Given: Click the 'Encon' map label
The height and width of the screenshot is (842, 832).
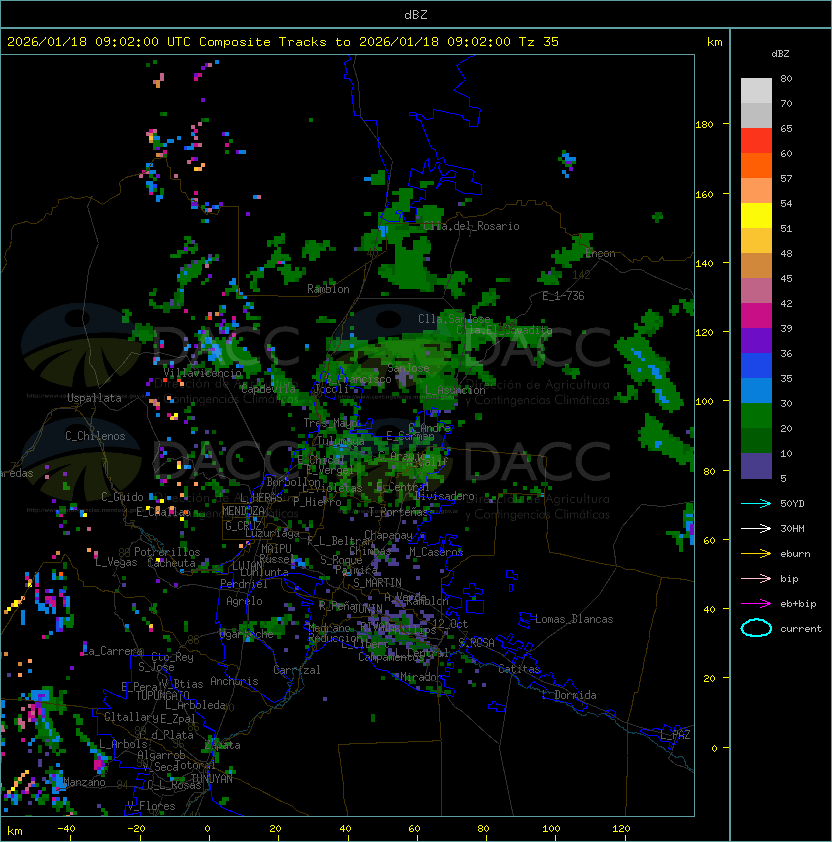Looking at the screenshot, I should click(x=600, y=253).
